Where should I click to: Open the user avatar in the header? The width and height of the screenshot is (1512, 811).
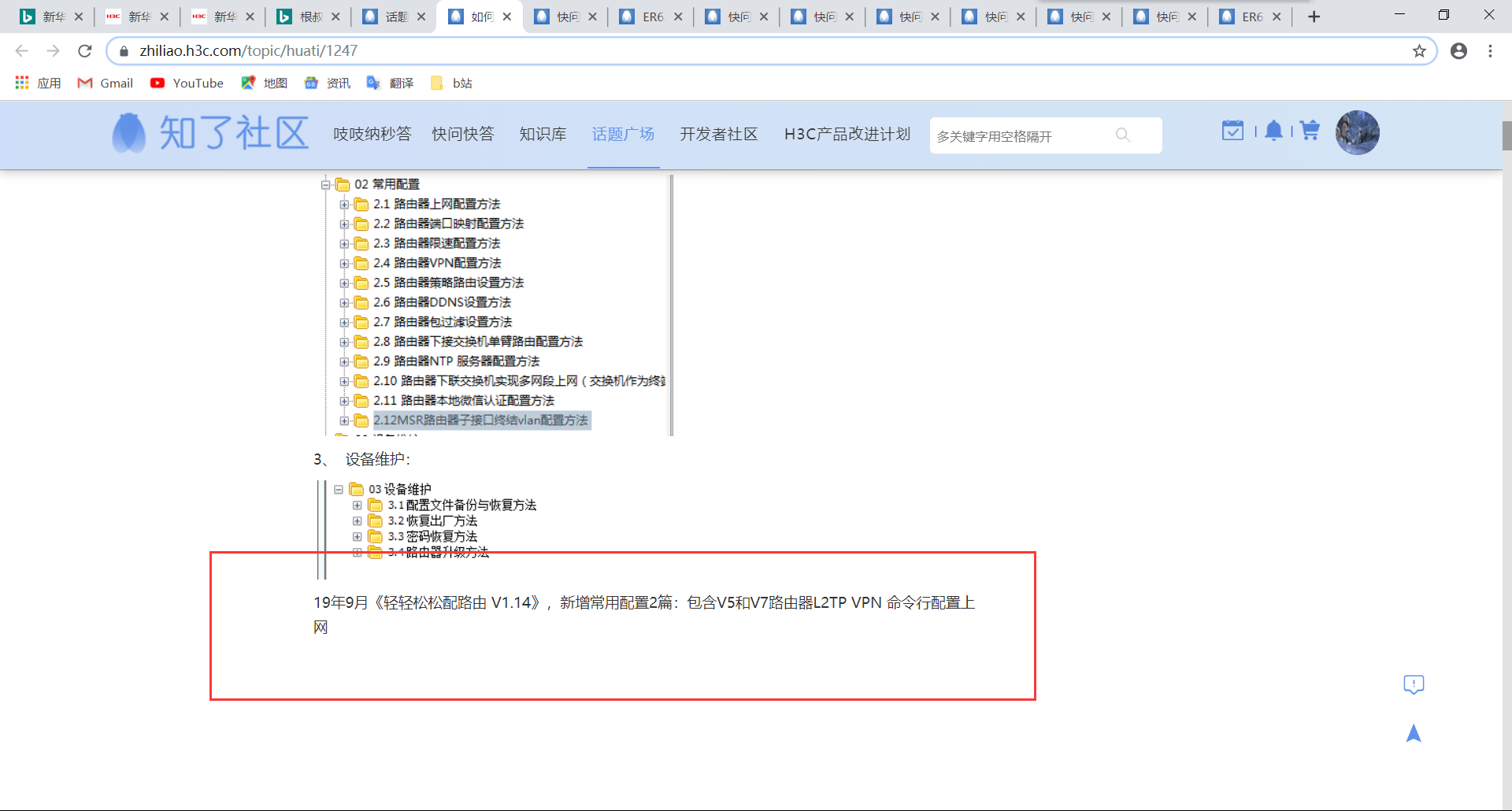pos(1357,132)
